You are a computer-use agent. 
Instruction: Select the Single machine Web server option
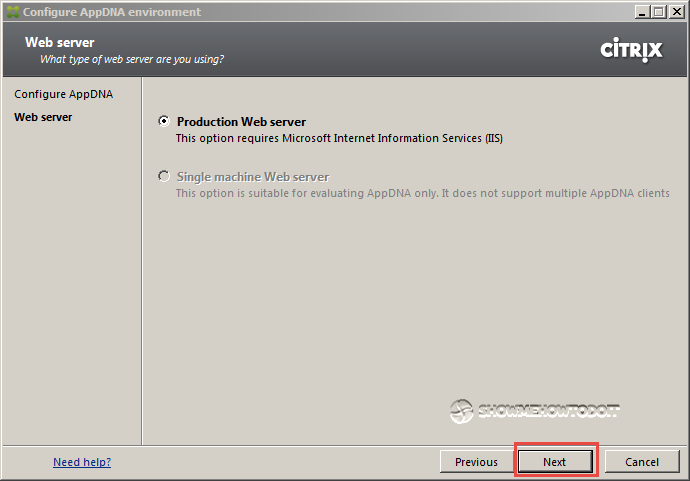coord(164,176)
